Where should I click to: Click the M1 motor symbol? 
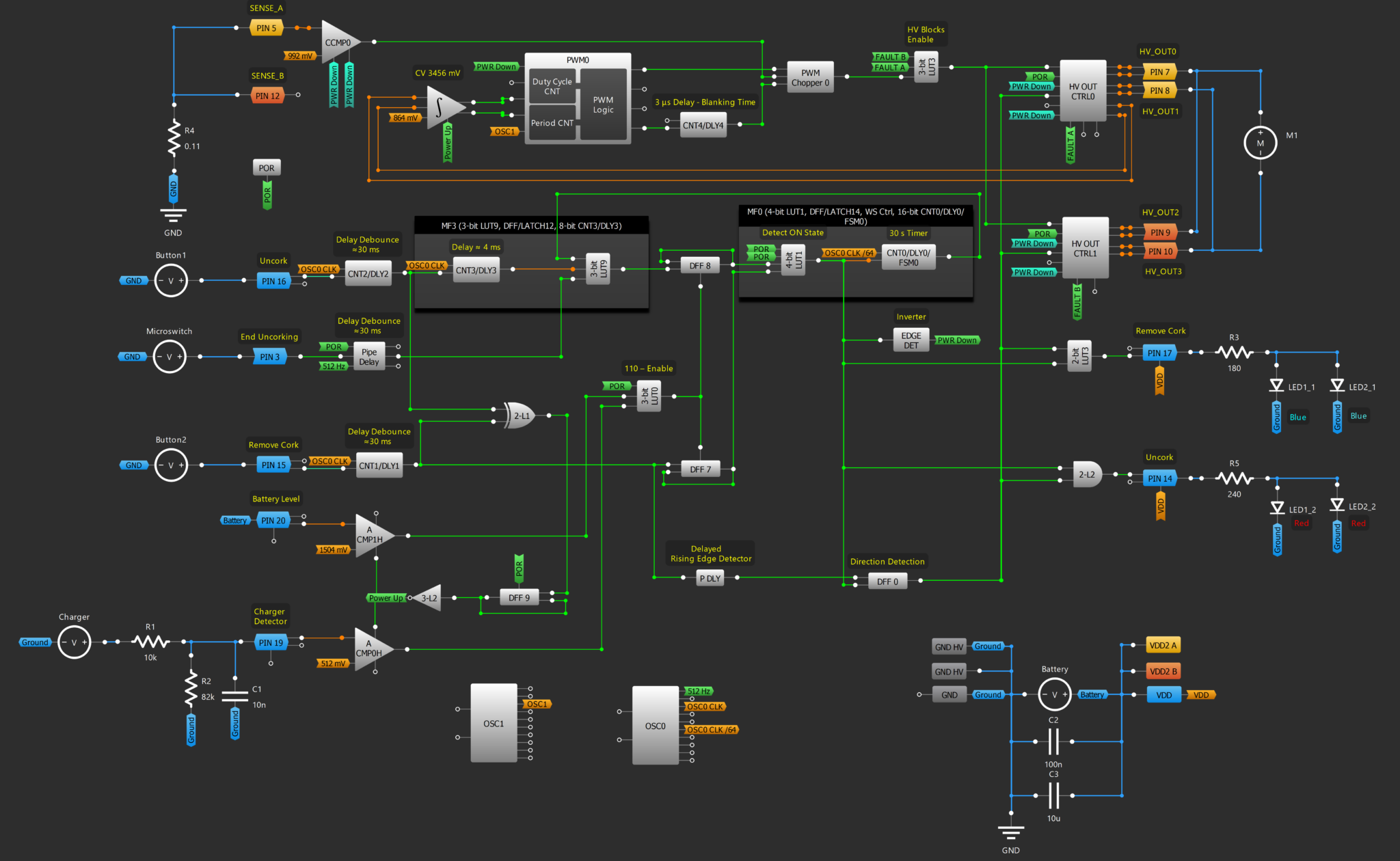(x=1260, y=143)
